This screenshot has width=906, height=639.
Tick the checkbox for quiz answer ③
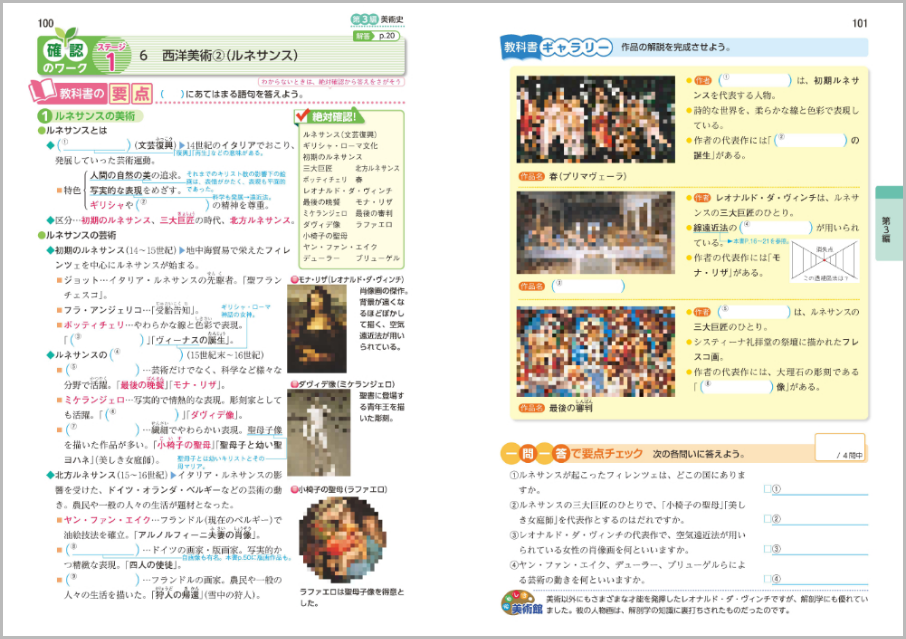(x=768, y=549)
